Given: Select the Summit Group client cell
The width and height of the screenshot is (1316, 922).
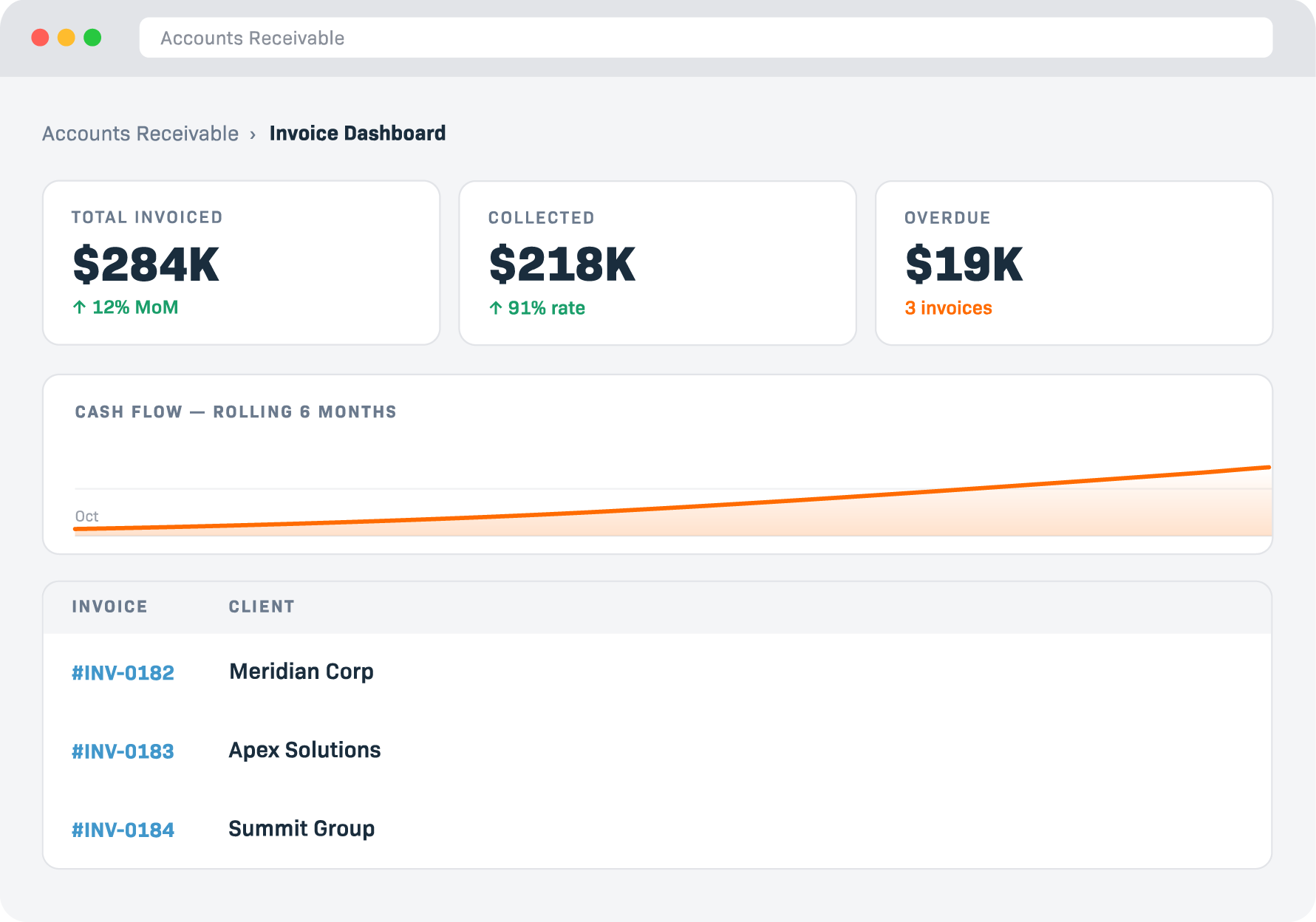Looking at the screenshot, I should click(301, 829).
